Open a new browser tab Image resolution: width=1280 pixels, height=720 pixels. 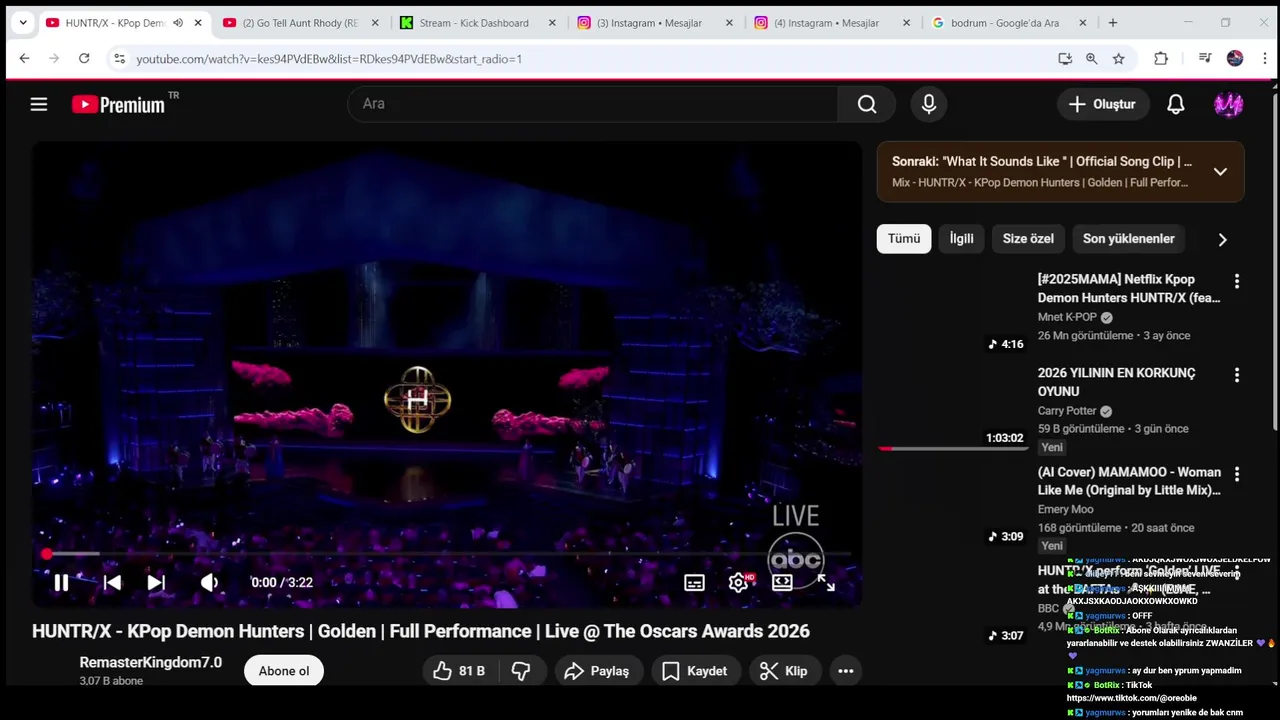pyautogui.click(x=1113, y=23)
